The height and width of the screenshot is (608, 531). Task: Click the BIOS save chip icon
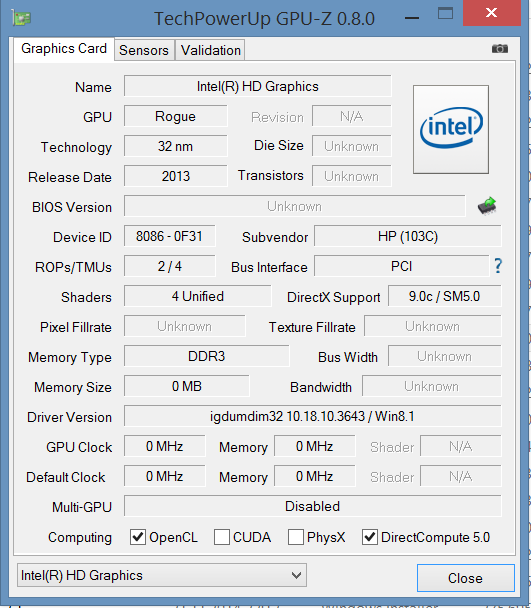coord(487,206)
